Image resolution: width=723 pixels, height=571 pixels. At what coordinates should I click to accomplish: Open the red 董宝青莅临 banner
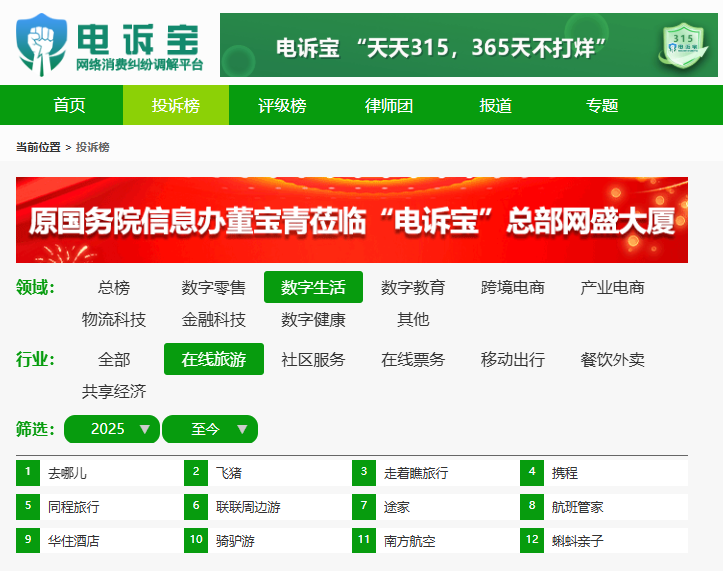(x=352, y=220)
